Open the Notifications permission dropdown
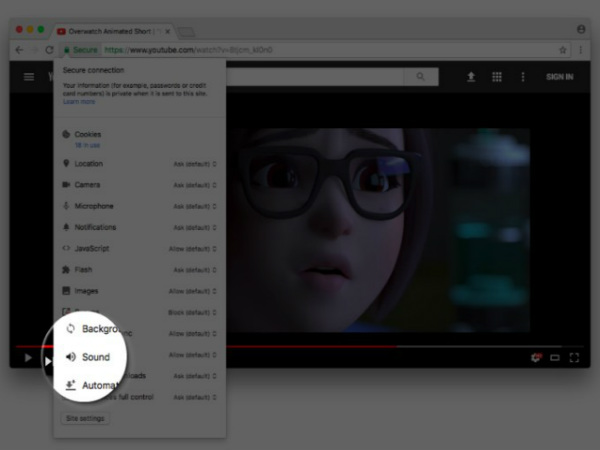600x450 pixels. coord(194,227)
